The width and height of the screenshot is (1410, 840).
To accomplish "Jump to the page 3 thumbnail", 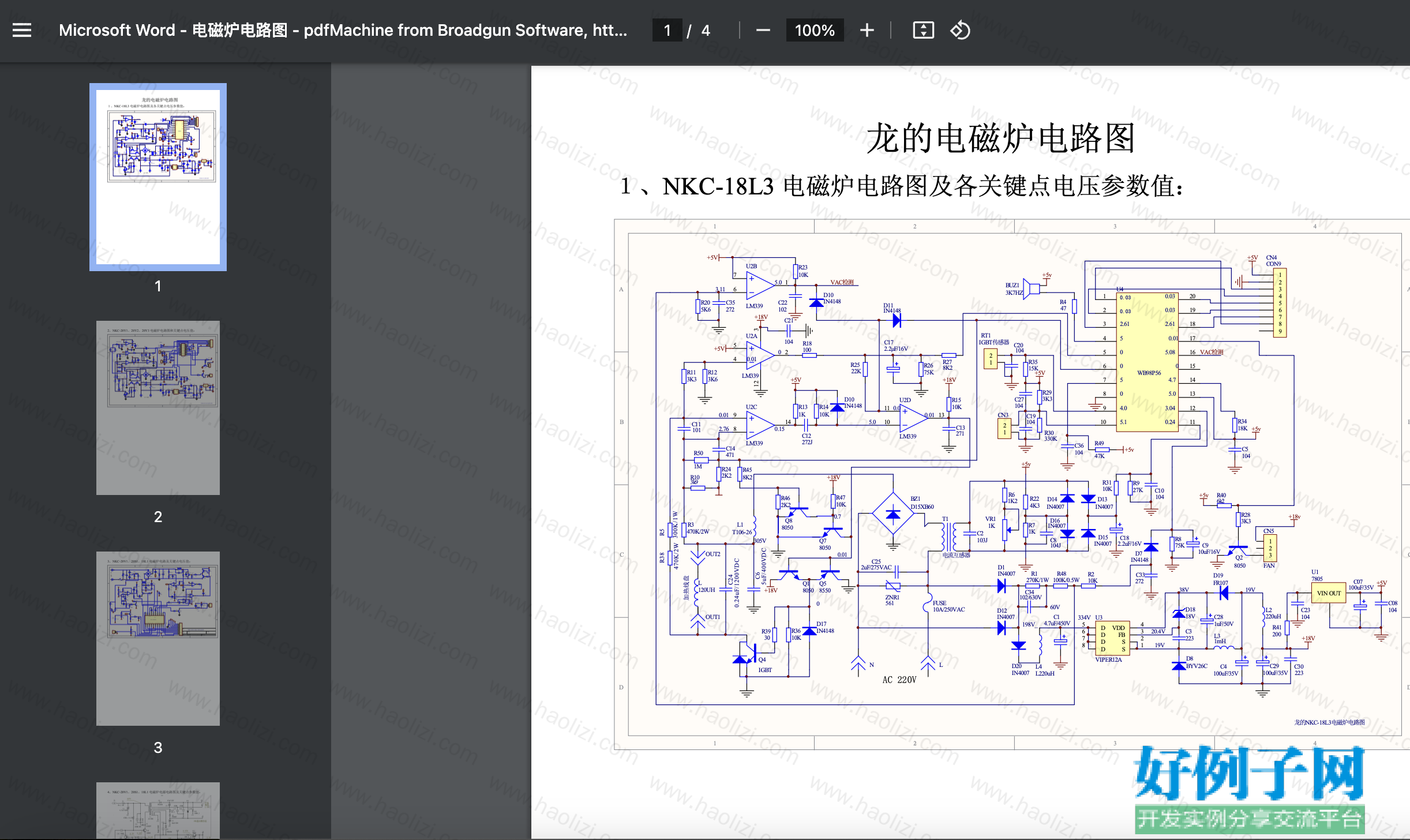I will (158, 639).
